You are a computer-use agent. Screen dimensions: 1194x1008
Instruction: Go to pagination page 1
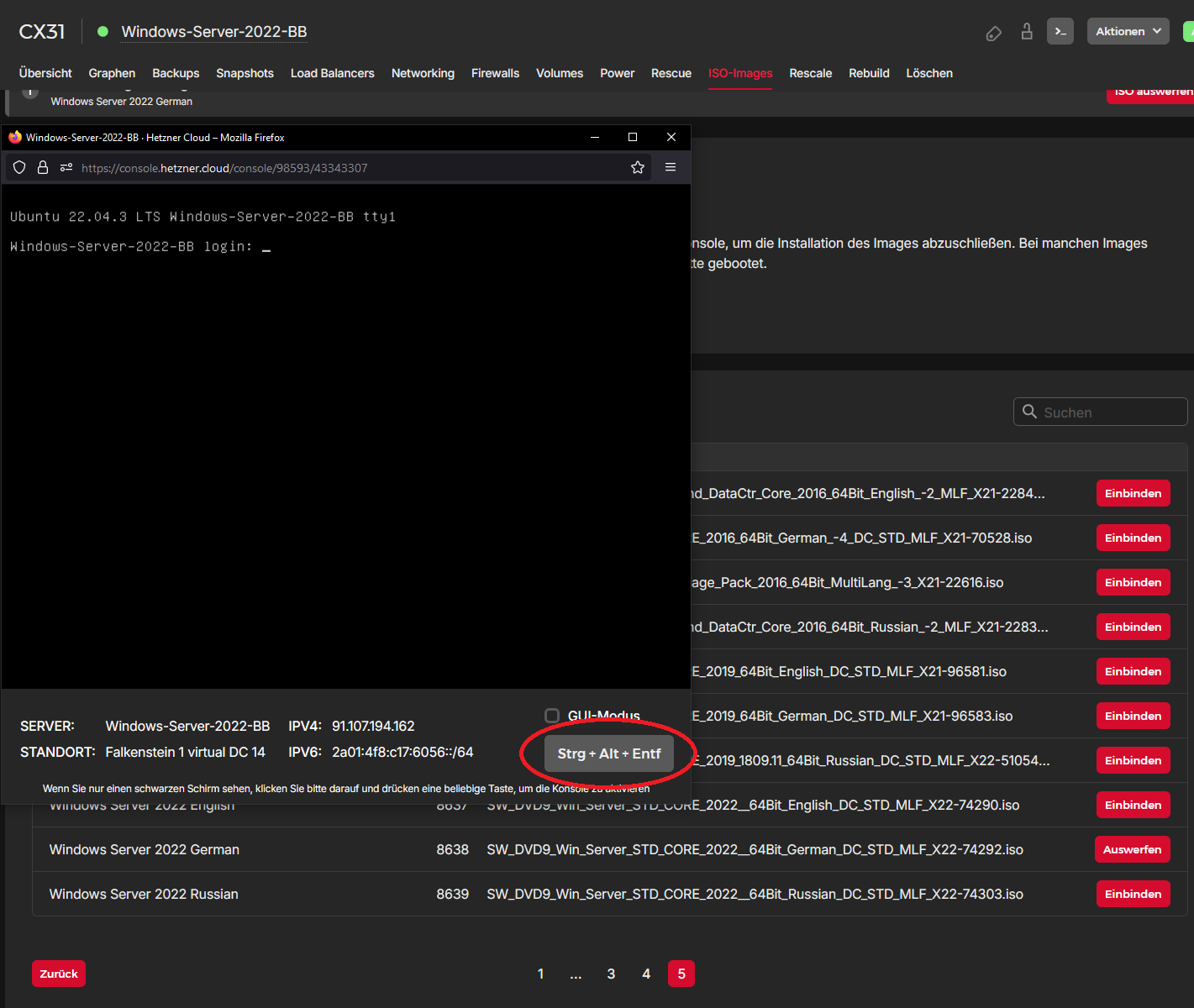[540, 974]
